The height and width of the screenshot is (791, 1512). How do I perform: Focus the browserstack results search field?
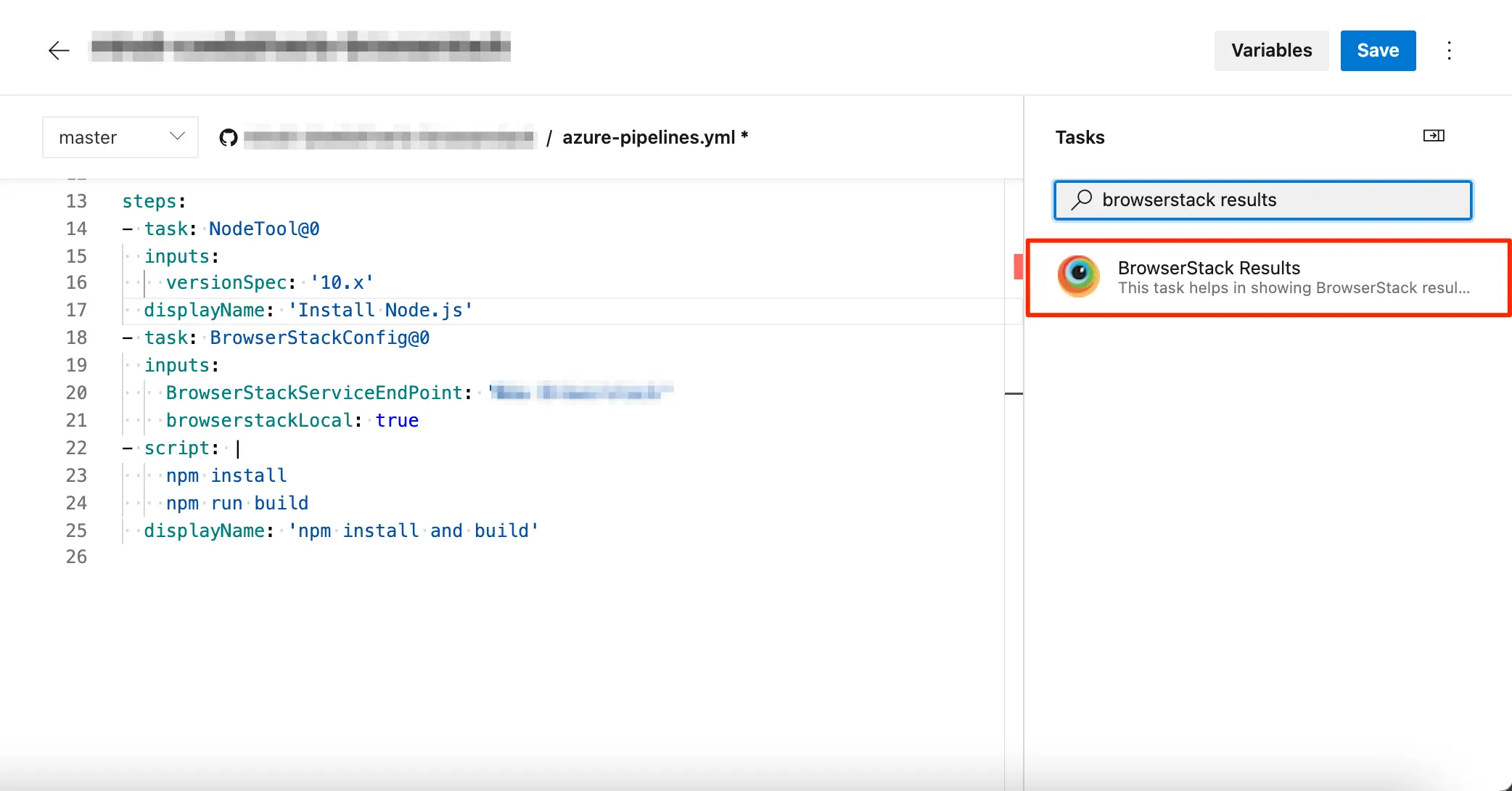(1262, 200)
